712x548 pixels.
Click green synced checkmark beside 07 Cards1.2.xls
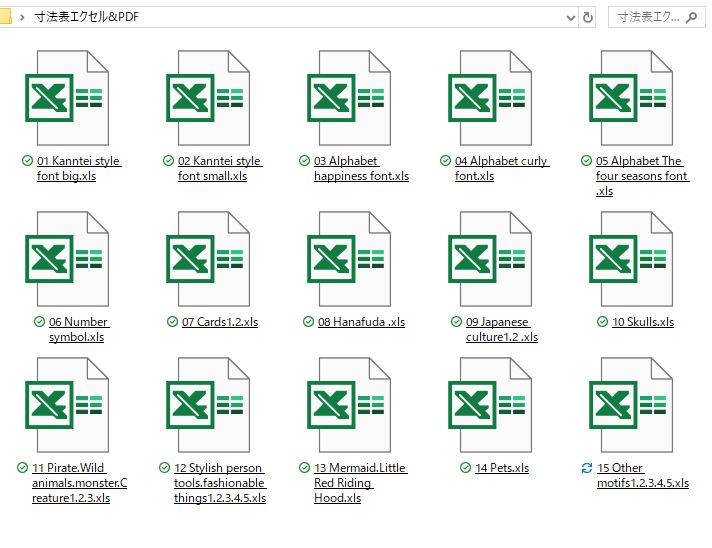point(173,321)
